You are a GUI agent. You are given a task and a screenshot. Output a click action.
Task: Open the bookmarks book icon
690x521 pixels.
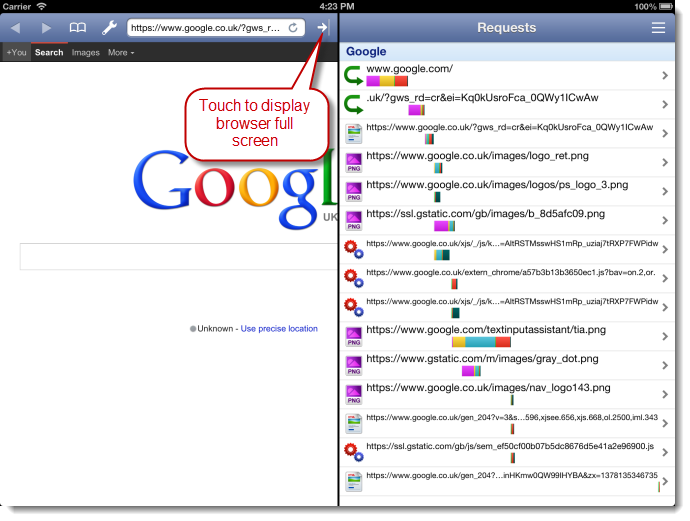click(x=78, y=28)
